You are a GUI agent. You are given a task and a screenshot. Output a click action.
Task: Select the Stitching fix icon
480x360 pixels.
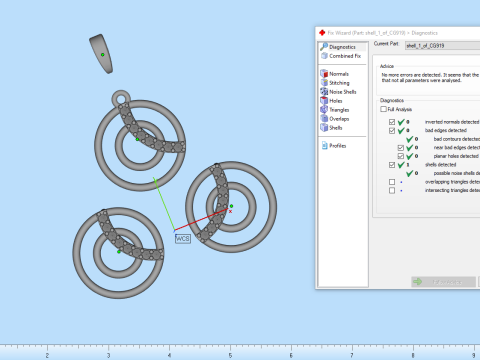click(324, 83)
